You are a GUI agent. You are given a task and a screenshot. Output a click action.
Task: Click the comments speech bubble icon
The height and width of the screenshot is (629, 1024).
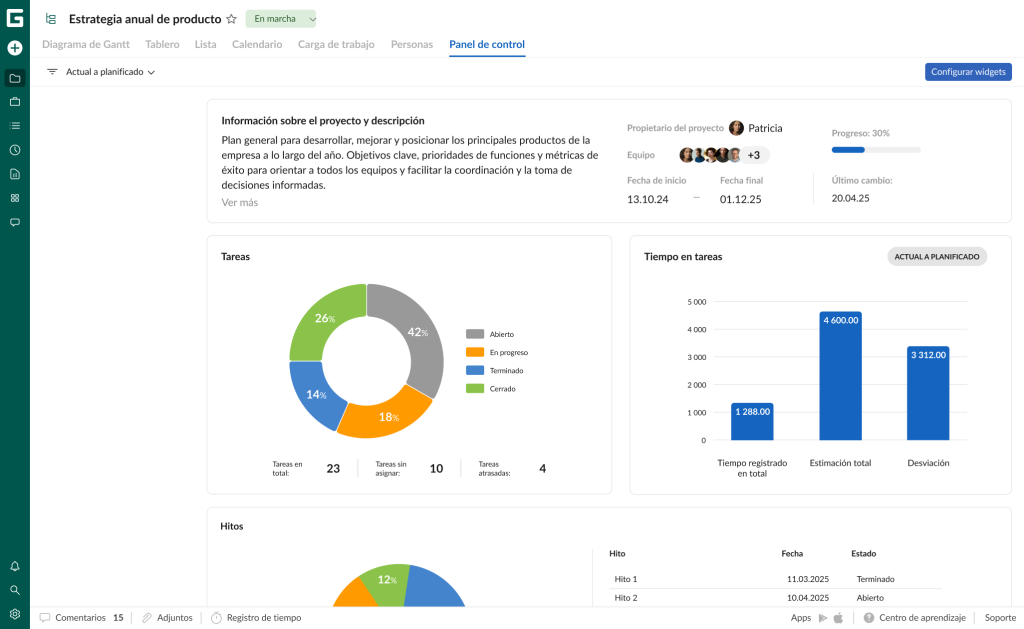(44, 617)
